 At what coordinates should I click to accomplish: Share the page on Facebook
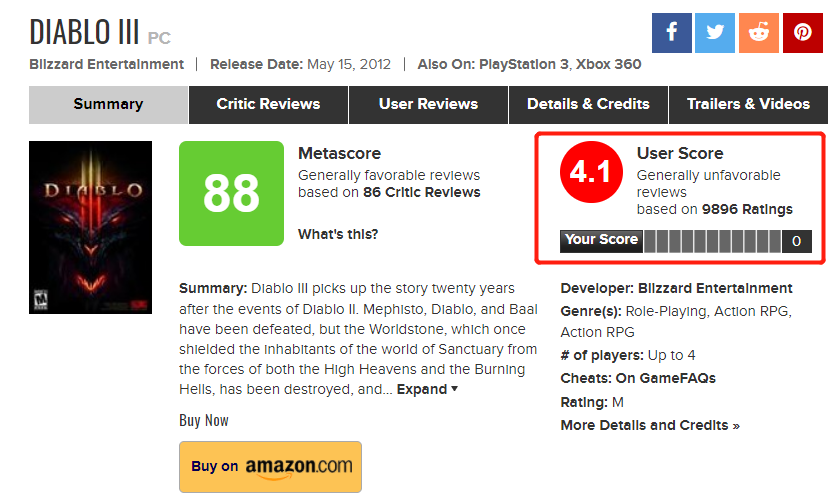[671, 33]
